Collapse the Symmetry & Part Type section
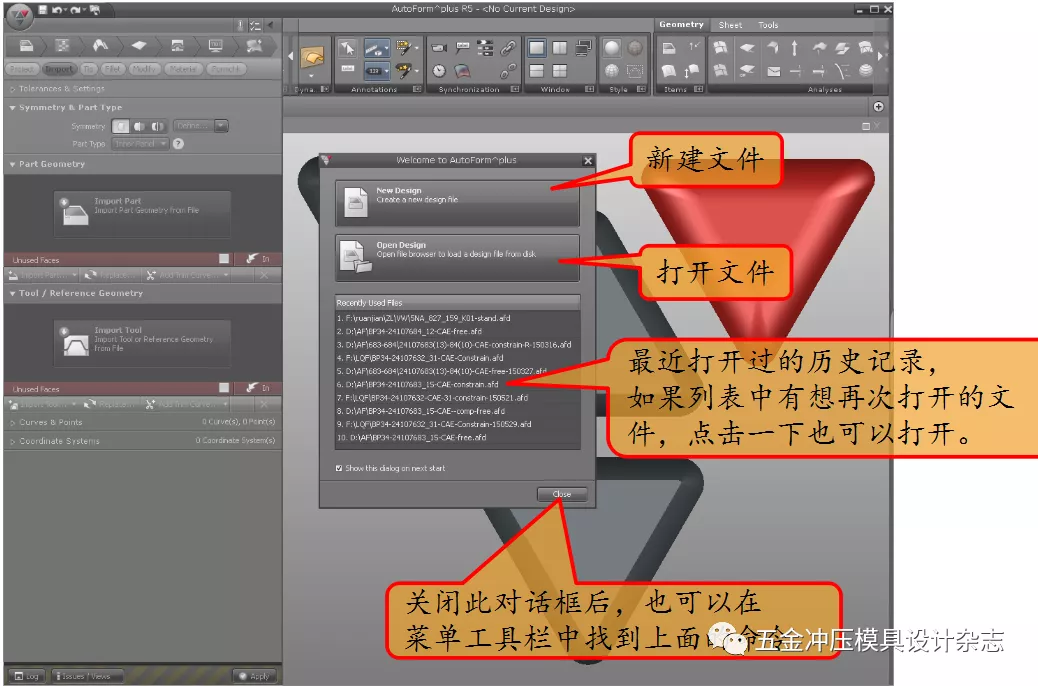1038x686 pixels. point(60,106)
